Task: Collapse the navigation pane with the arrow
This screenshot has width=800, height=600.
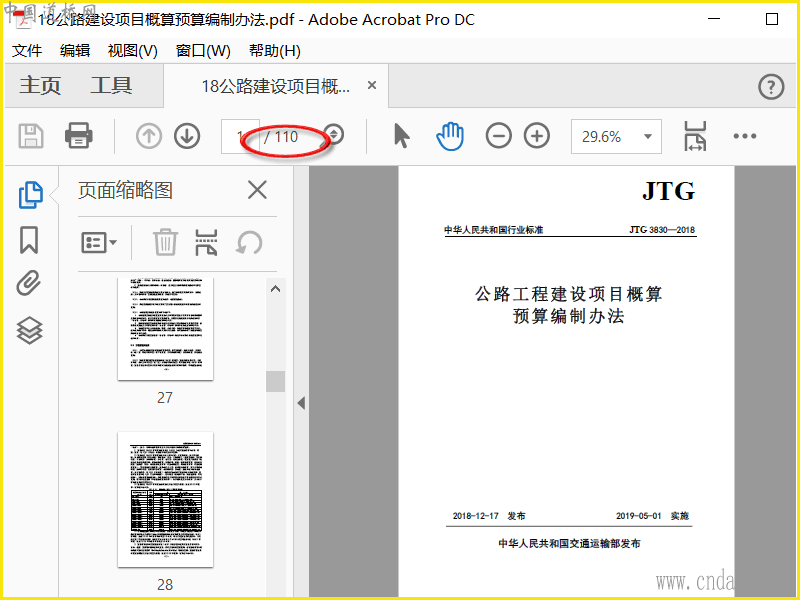Action: 301,403
